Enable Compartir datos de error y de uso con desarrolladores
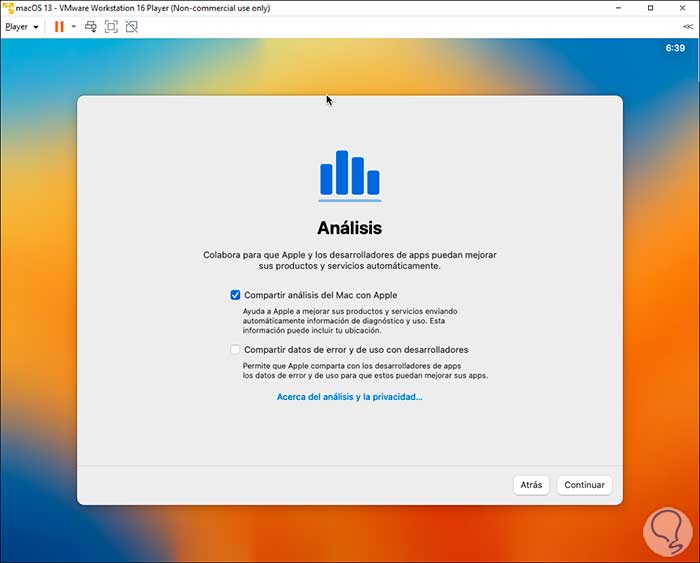This screenshot has width=700, height=563. click(235, 350)
